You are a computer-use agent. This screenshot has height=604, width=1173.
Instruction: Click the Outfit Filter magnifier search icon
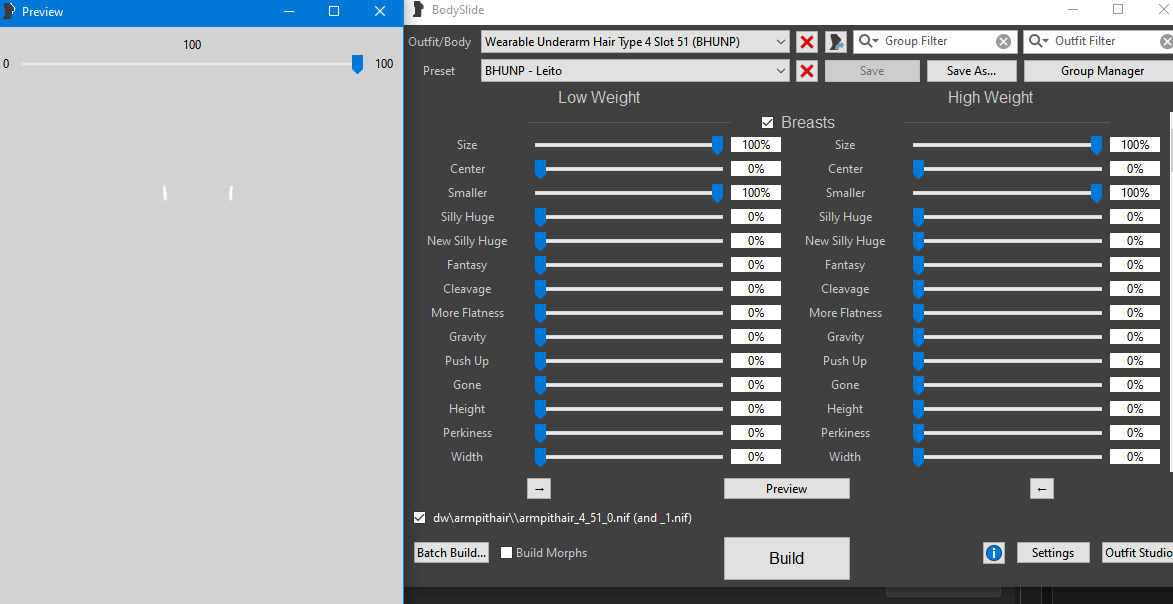1037,42
